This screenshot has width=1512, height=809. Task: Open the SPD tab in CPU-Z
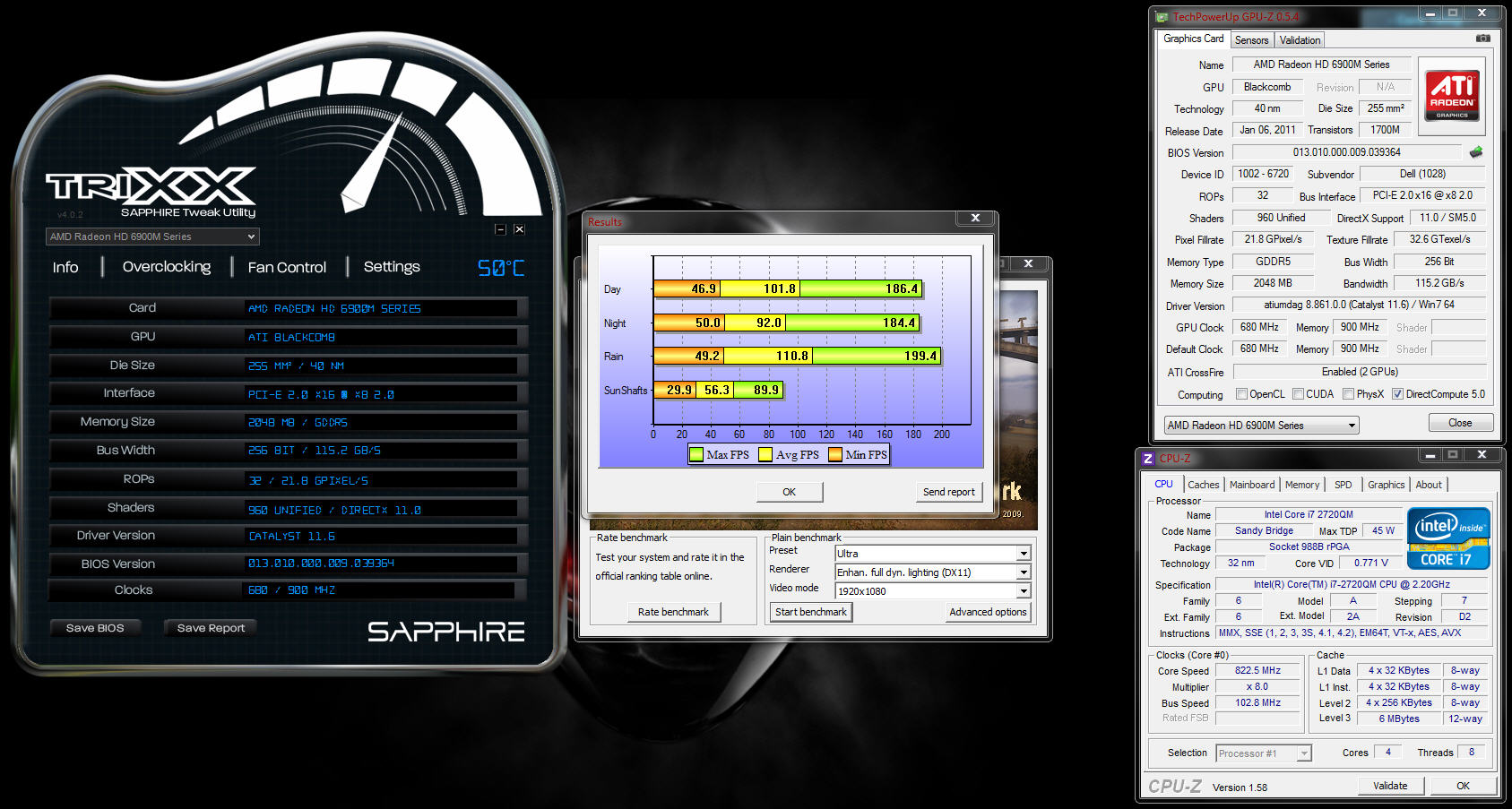coord(1343,485)
